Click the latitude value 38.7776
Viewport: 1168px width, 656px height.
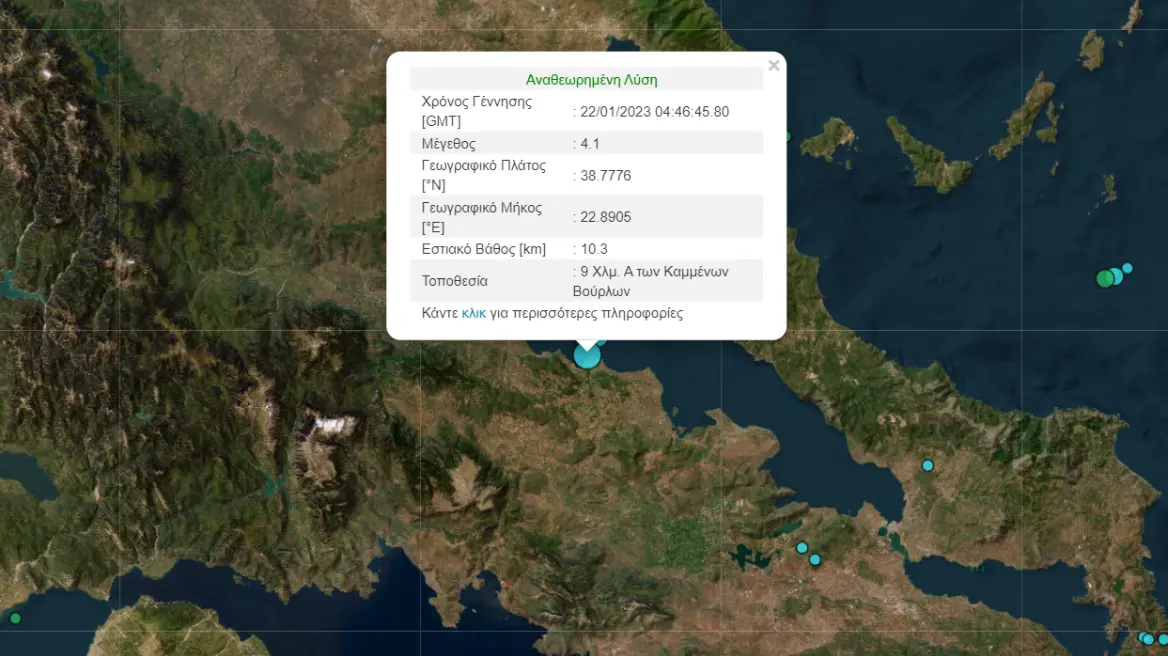pyautogui.click(x=606, y=176)
